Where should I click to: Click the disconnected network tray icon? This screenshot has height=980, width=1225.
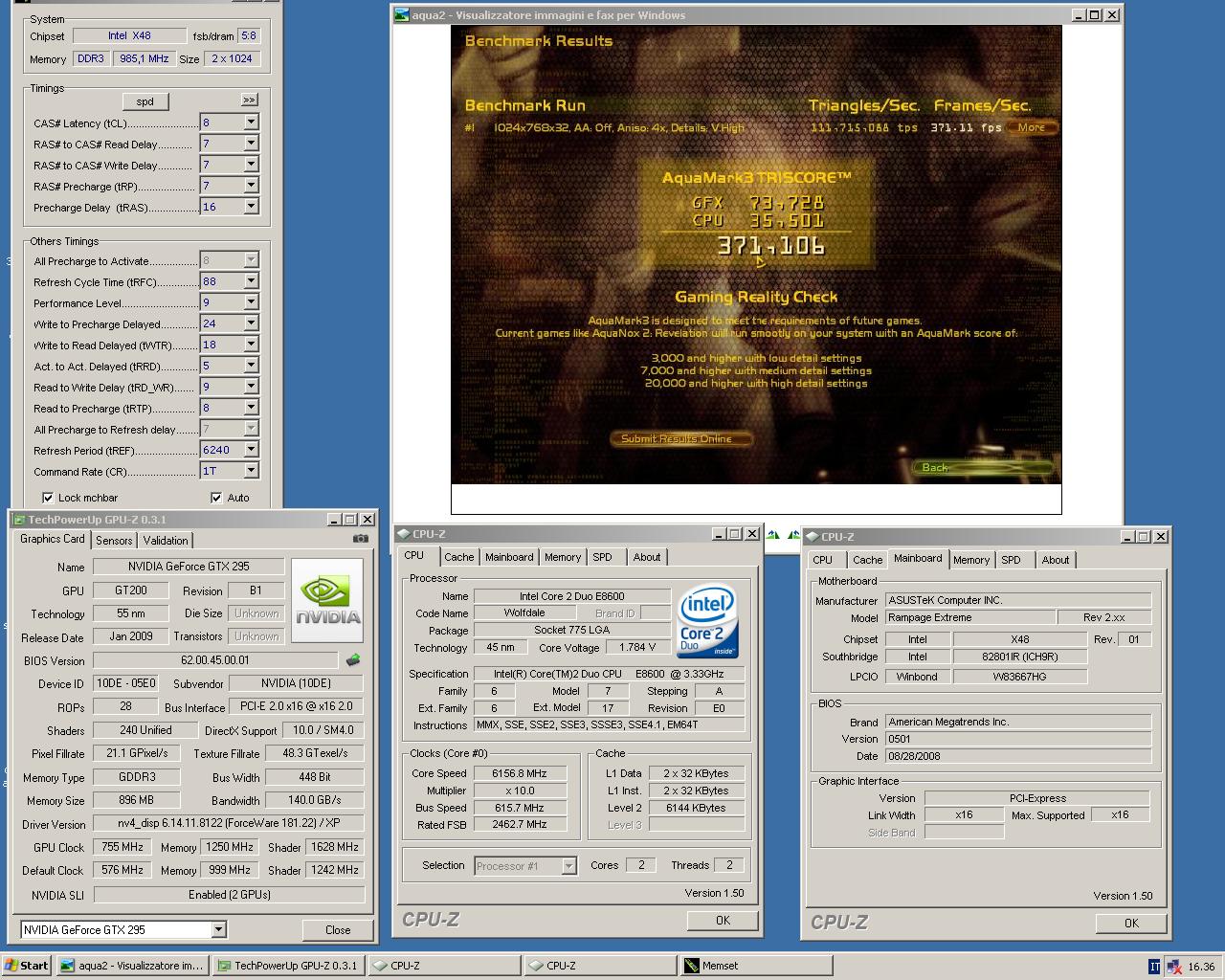point(1173,967)
